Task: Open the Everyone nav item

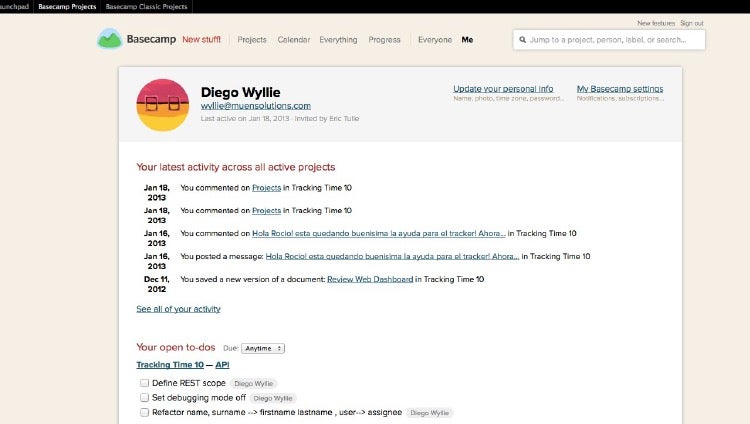Action: (x=435, y=40)
